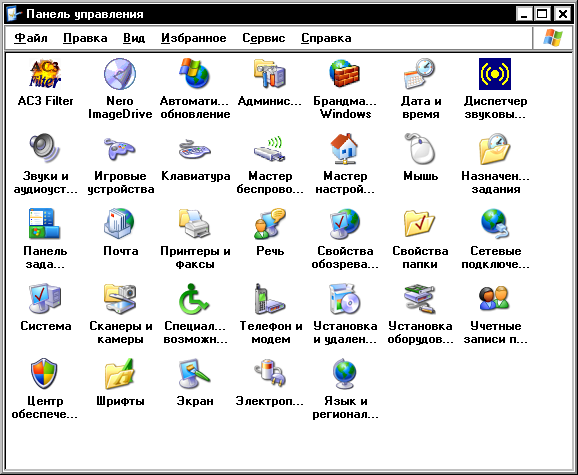Open Nero ImageDrive icon

[120, 74]
